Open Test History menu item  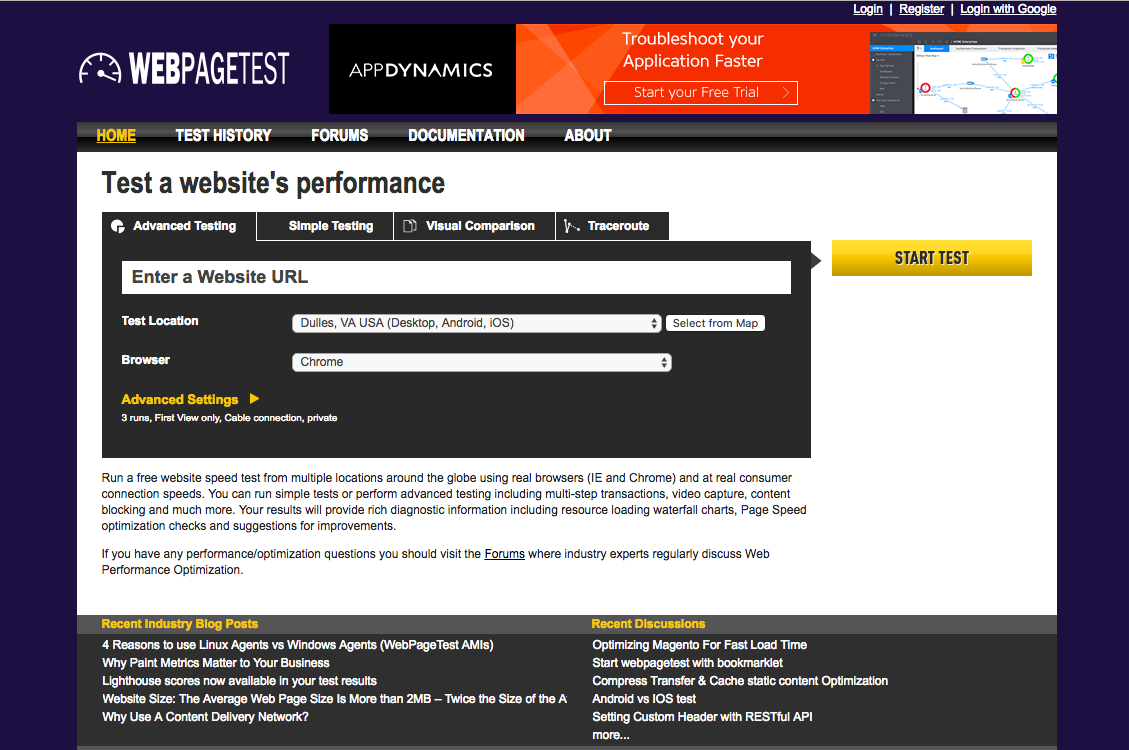(223, 135)
